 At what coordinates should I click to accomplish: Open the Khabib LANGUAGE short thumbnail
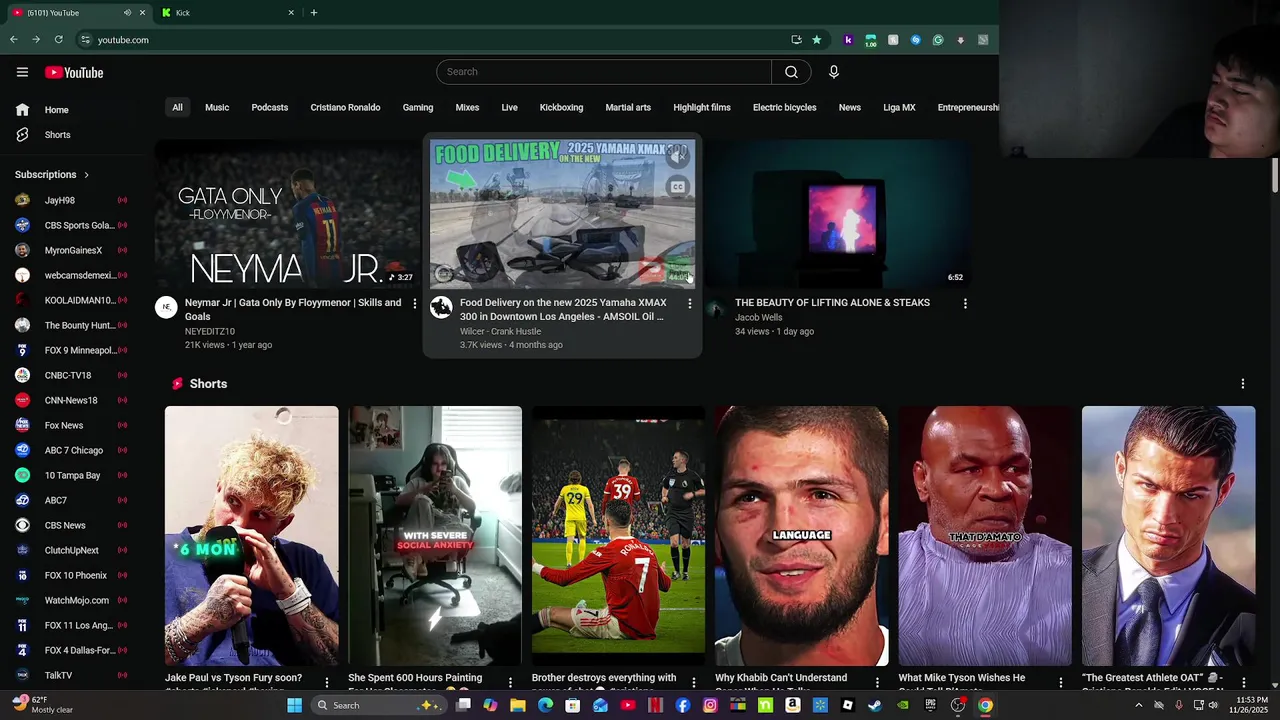pos(801,536)
